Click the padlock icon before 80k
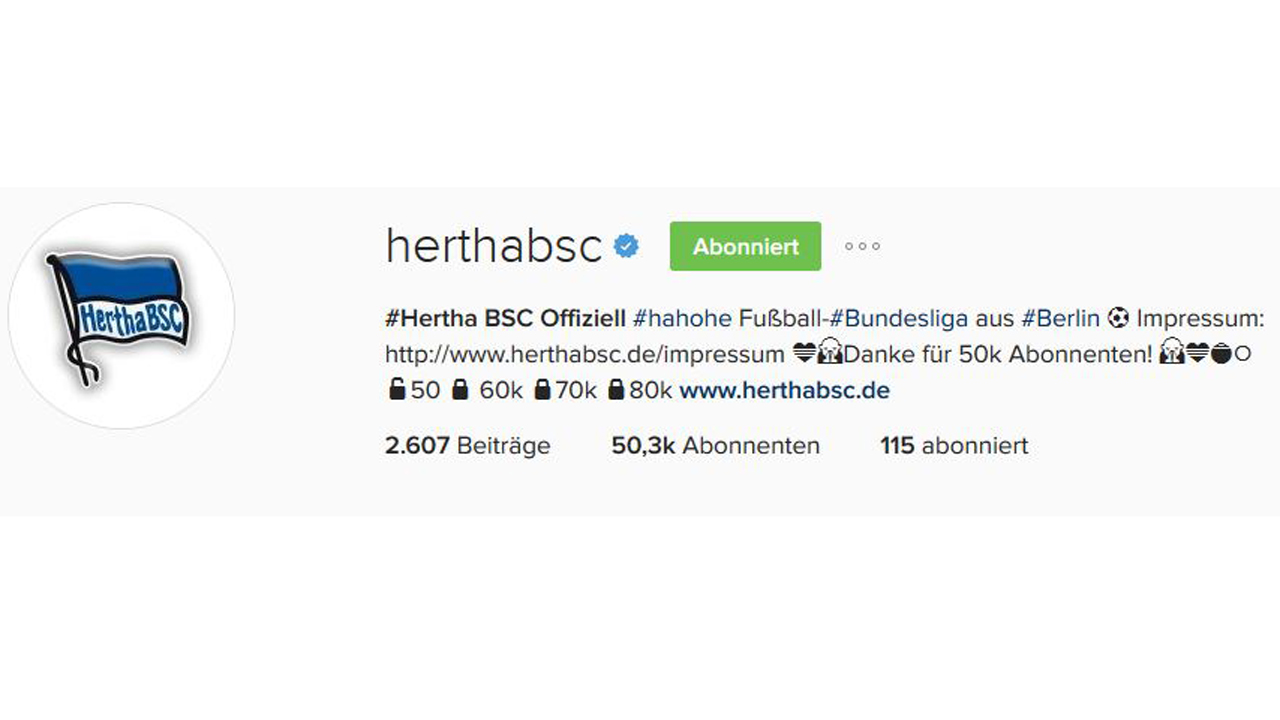This screenshot has height=720, width=1280. (x=616, y=389)
